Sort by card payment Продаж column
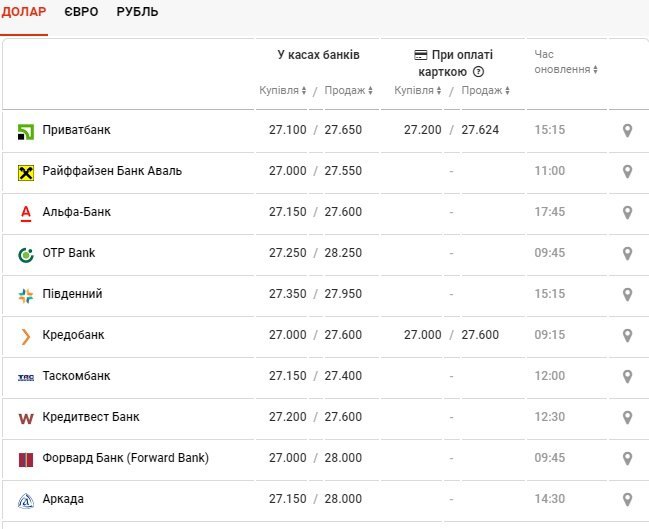The width and height of the screenshot is (649, 529). pyautogui.click(x=486, y=91)
